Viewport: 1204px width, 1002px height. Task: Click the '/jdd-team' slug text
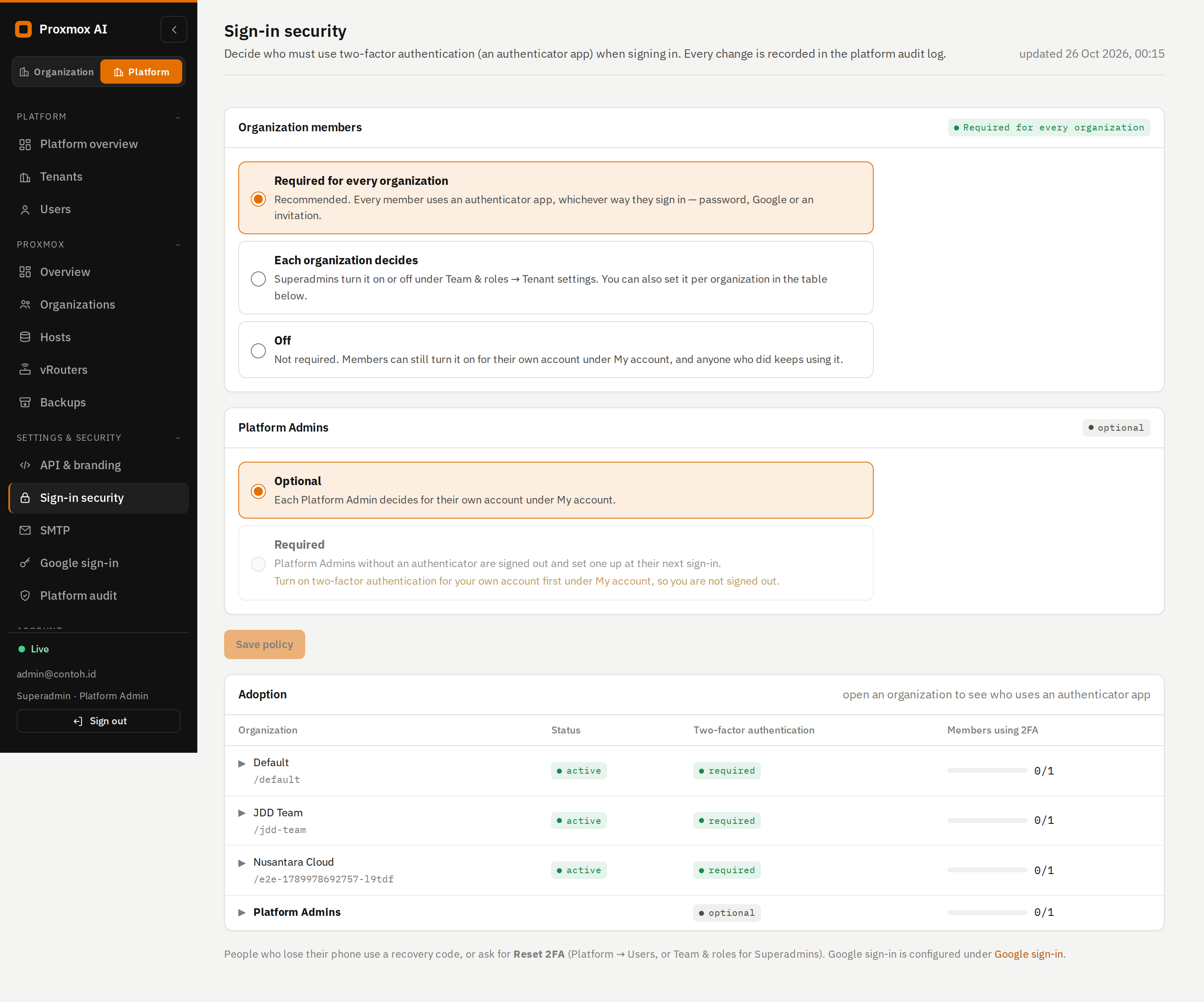[280, 830]
